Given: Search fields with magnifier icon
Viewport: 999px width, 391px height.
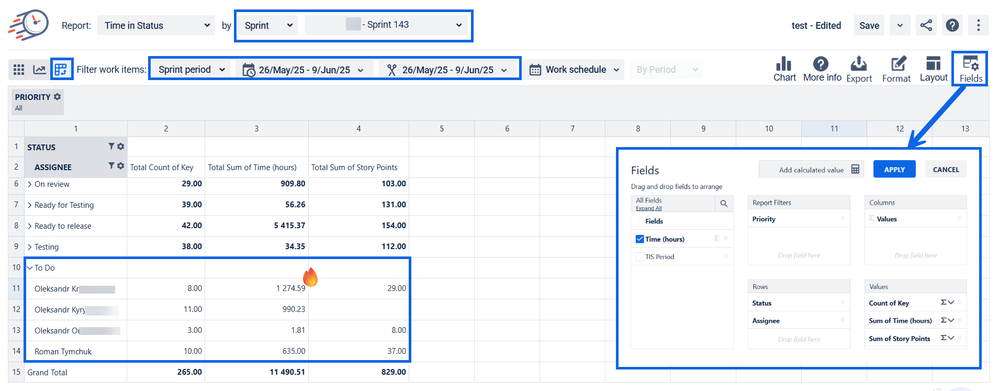Looking at the screenshot, I should [724, 204].
